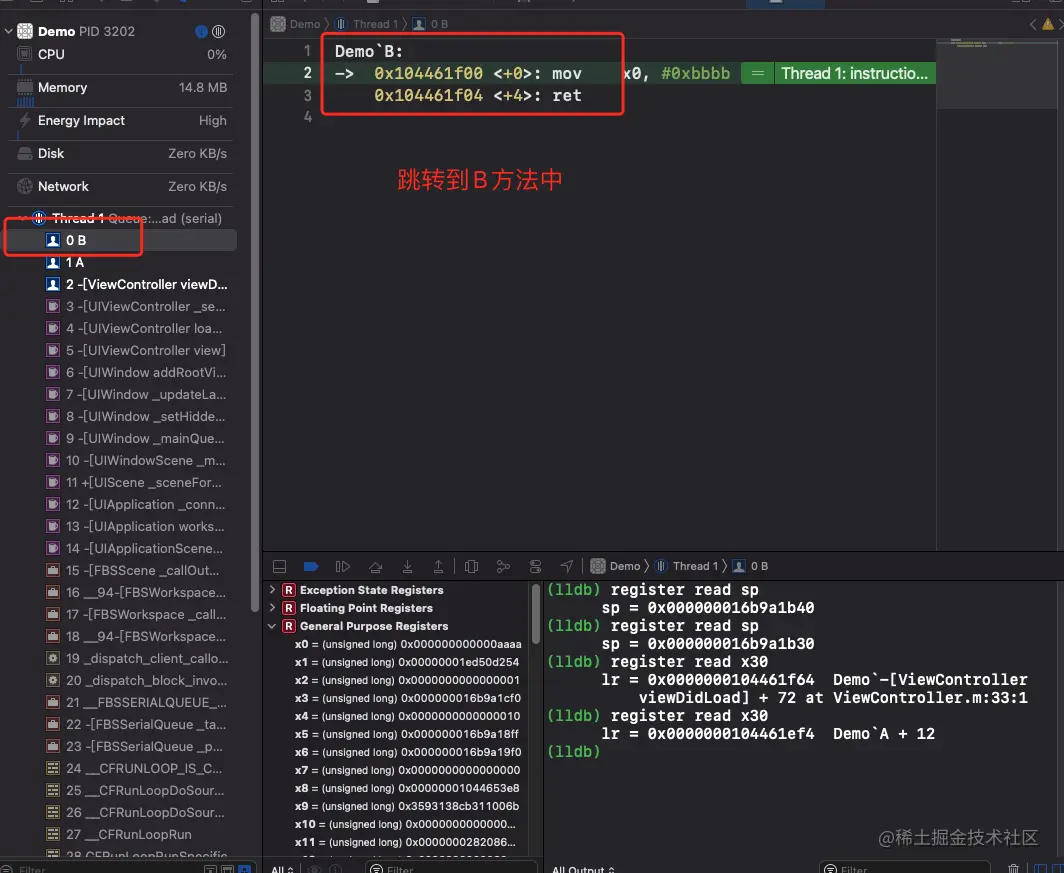Expand Floating Point Registers
The width and height of the screenshot is (1064, 873).
(x=271, y=608)
